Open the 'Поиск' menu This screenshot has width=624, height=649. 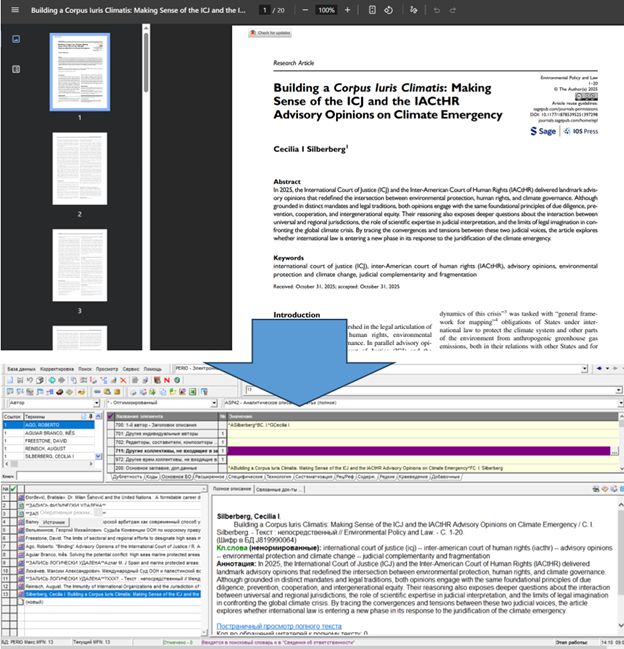[x=85, y=369]
